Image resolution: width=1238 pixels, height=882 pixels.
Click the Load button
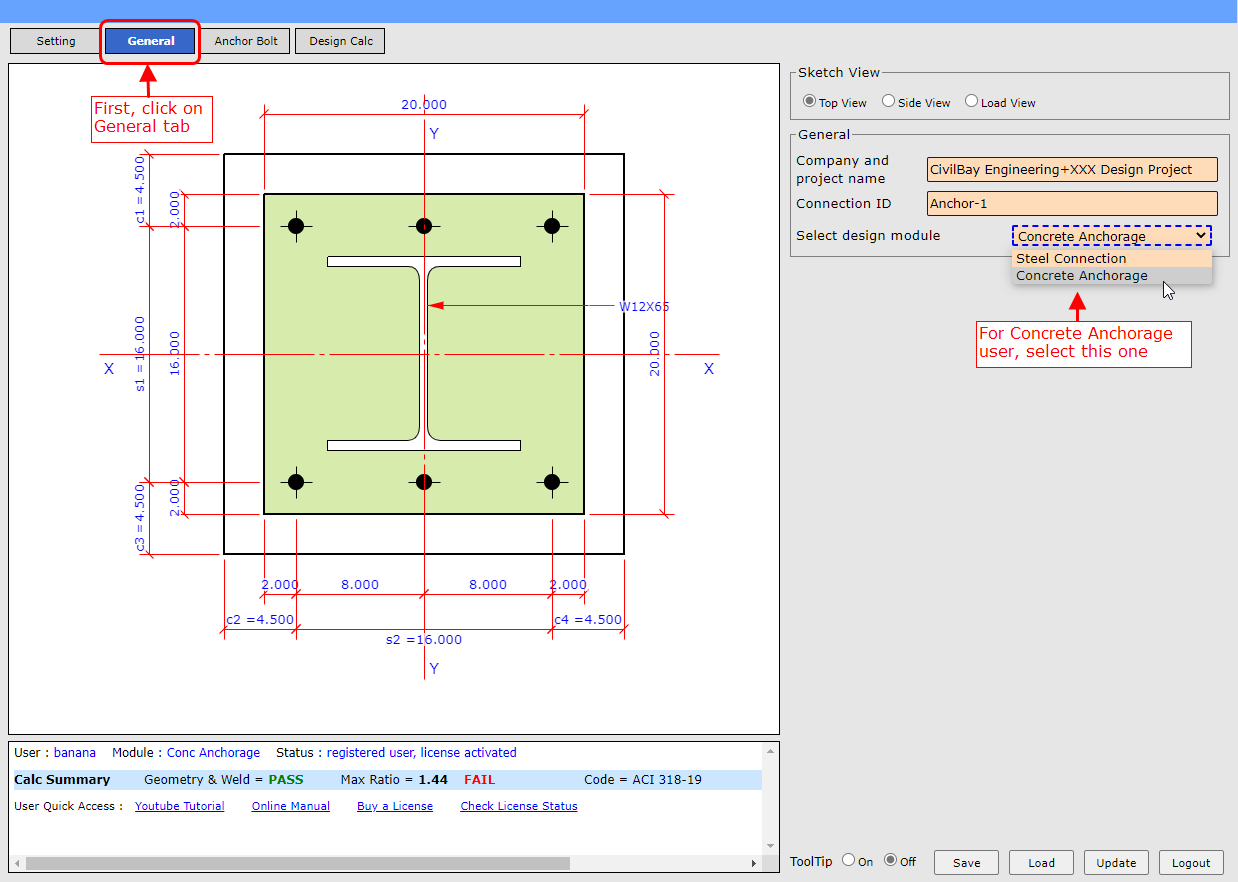point(1041,863)
